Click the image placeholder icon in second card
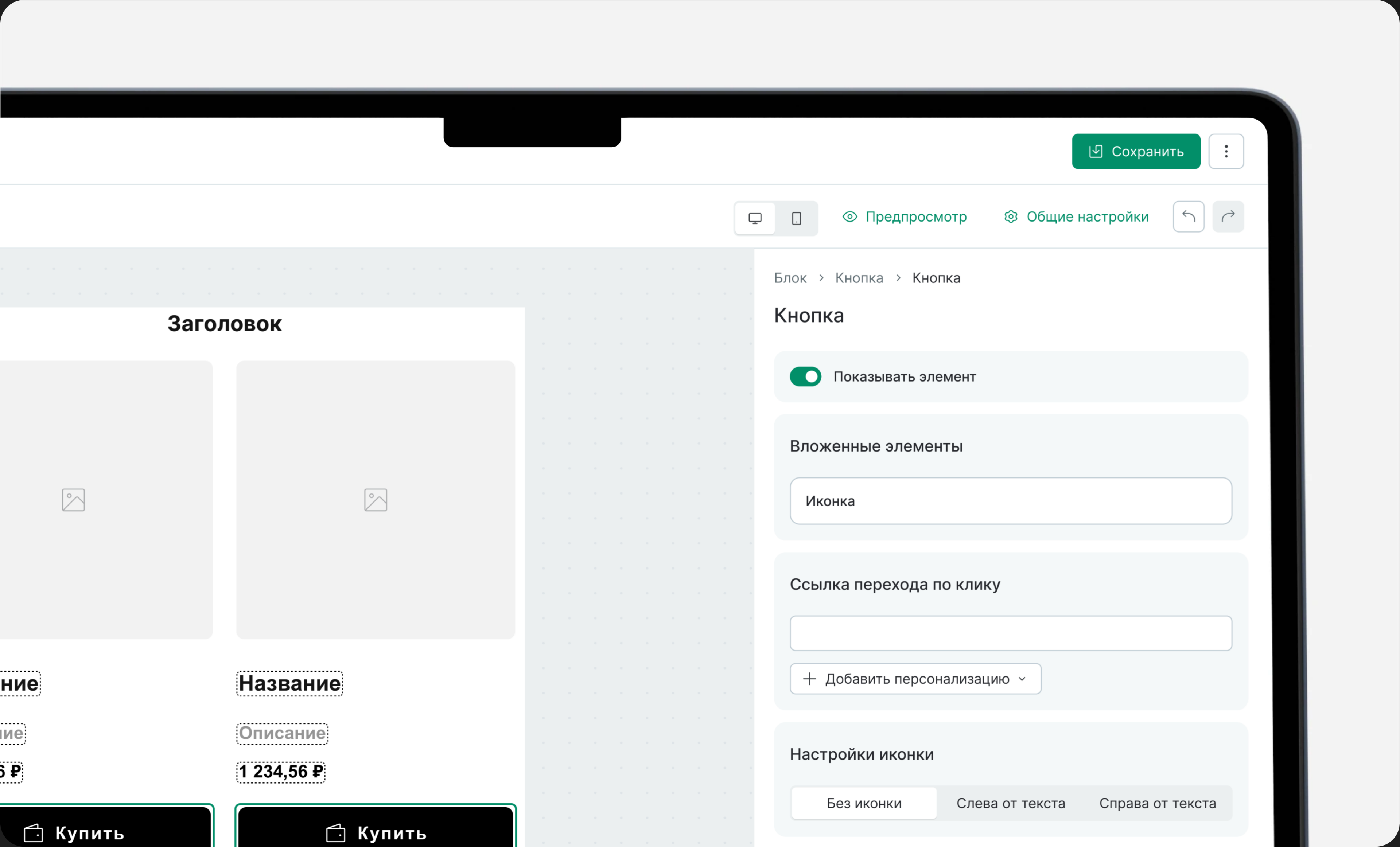The height and width of the screenshot is (847, 1400). [x=376, y=500]
